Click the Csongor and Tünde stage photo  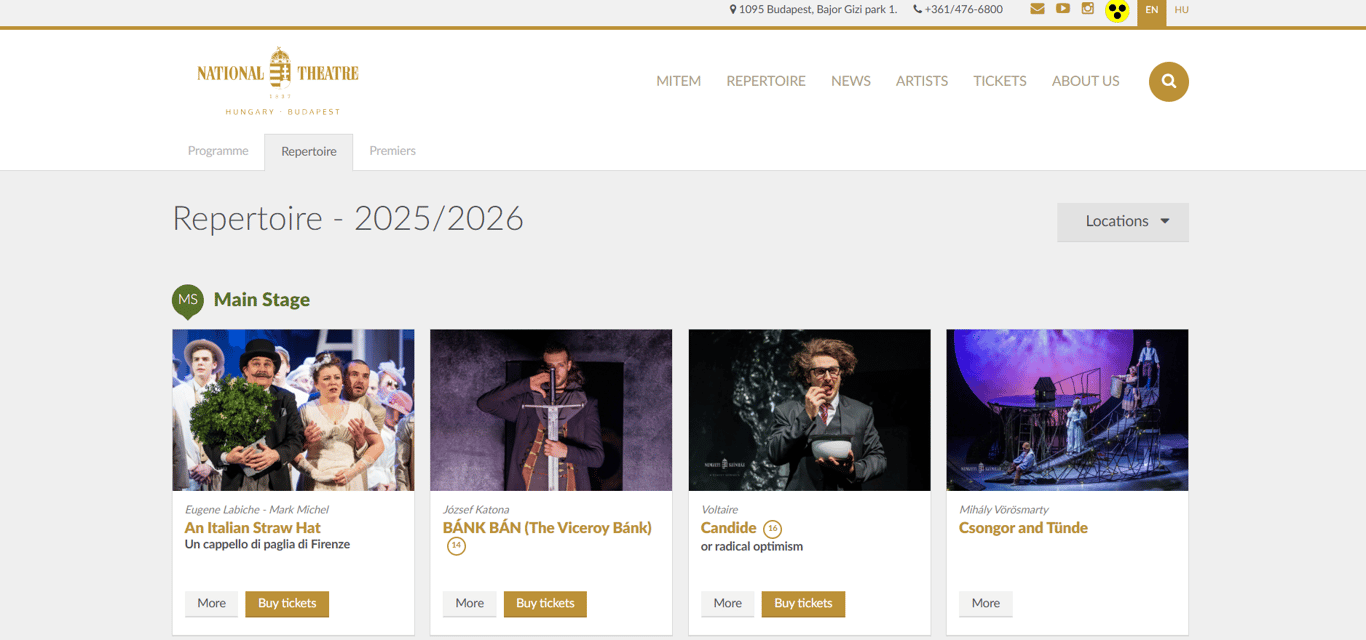pyautogui.click(x=1067, y=410)
